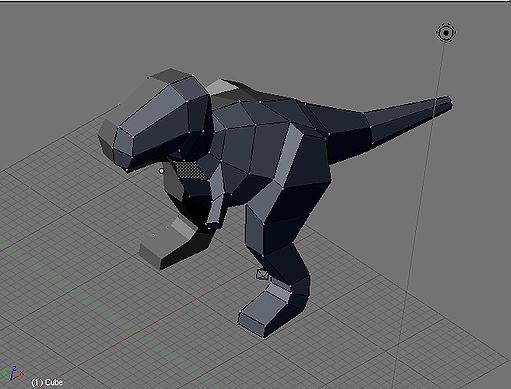511x389 pixels.
Task: Select the top face of the dinosaur's foot
Action: click(x=264, y=308)
